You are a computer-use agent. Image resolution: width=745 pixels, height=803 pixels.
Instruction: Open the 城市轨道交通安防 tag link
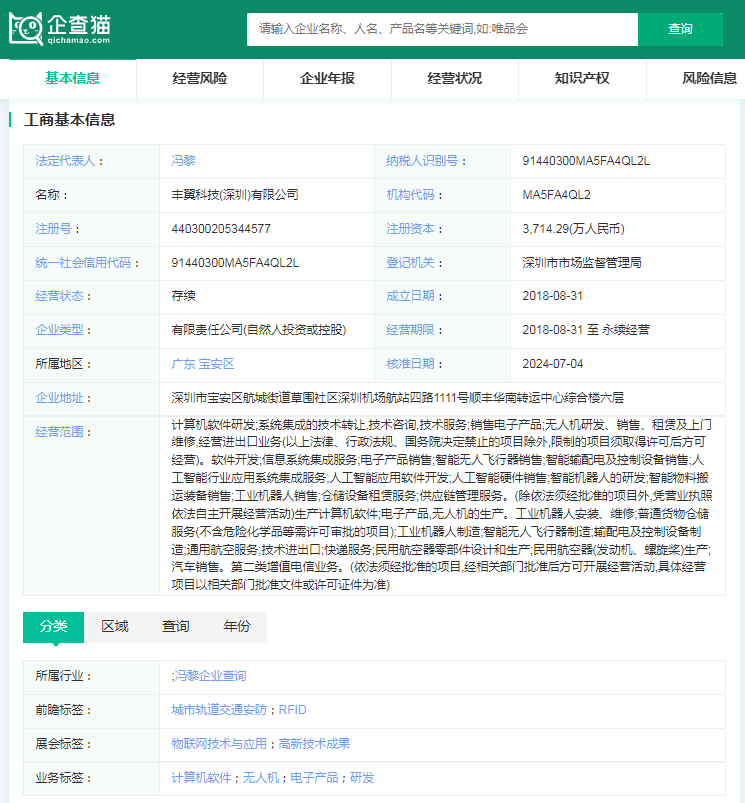[219, 710]
